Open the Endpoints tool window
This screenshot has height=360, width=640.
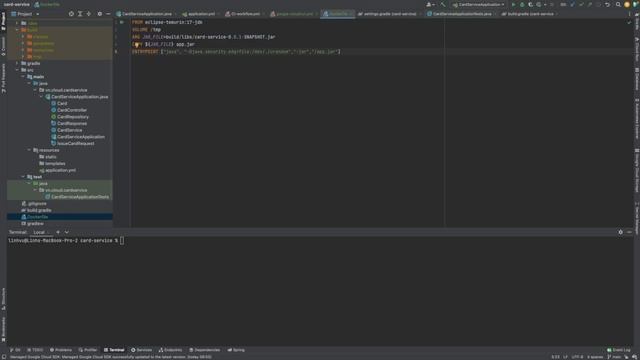coord(170,350)
